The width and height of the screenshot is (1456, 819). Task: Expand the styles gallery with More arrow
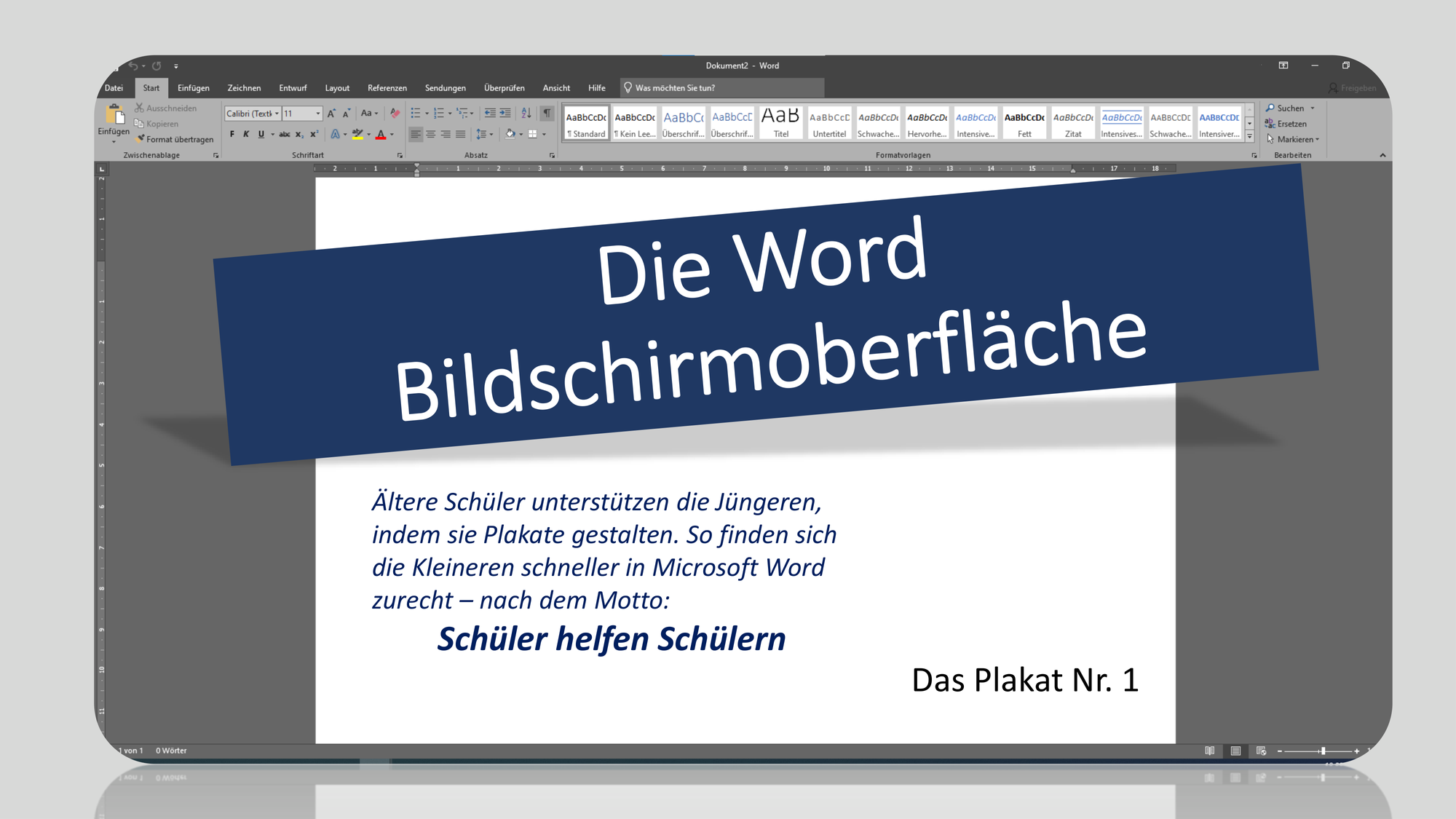[x=1250, y=136]
